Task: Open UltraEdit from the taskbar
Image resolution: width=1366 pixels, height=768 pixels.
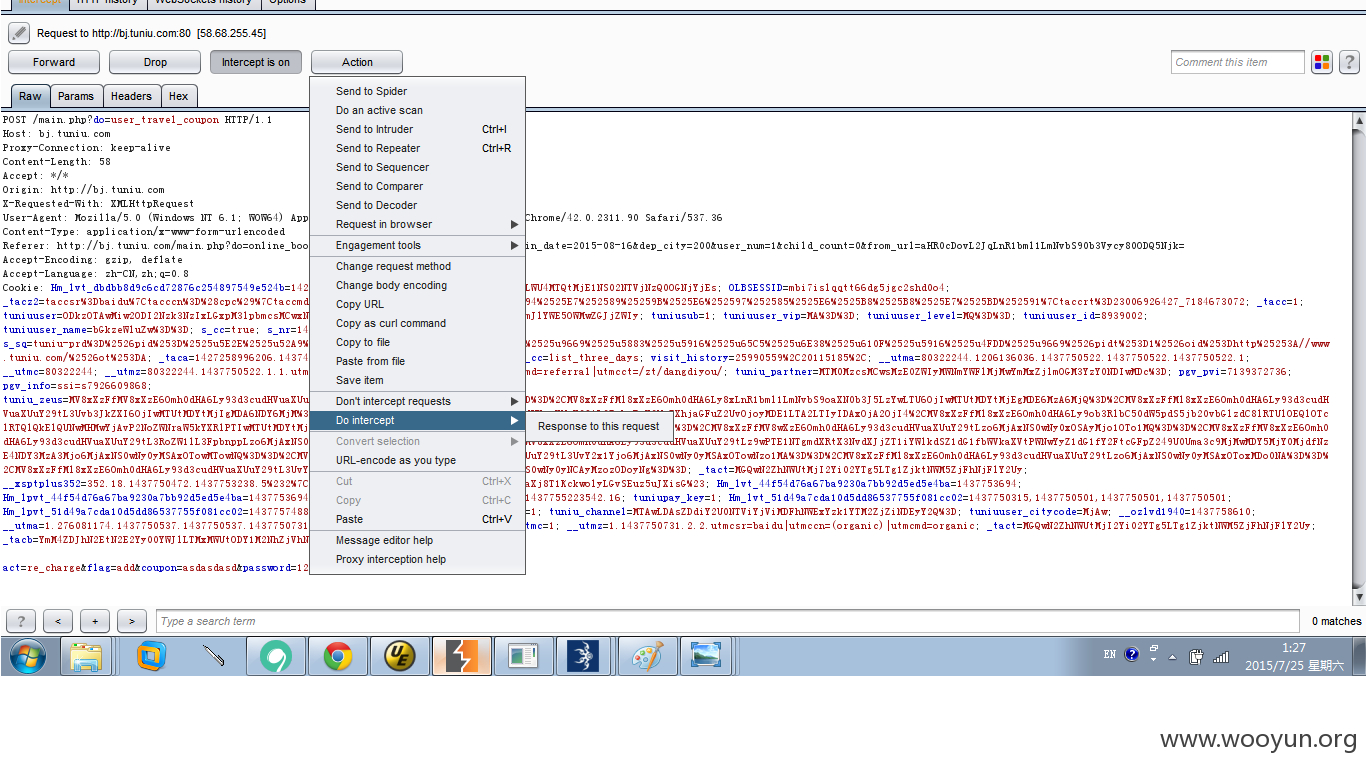Action: 399,656
